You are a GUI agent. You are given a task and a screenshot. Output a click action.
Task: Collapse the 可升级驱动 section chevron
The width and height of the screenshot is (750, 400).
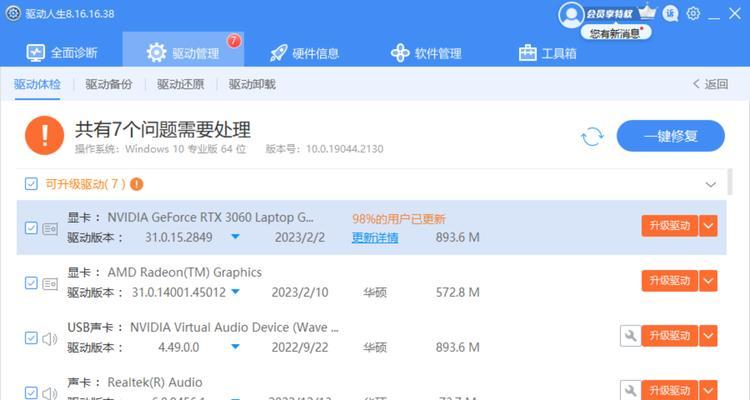[x=711, y=185]
